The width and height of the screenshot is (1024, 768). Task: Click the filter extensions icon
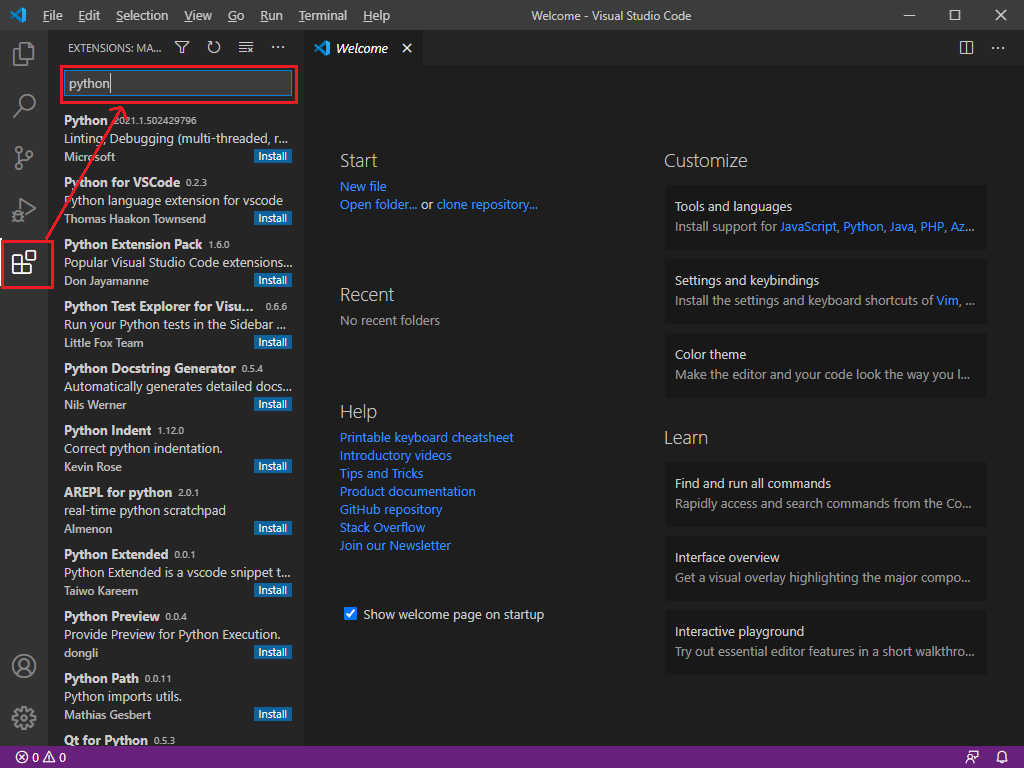(x=182, y=48)
